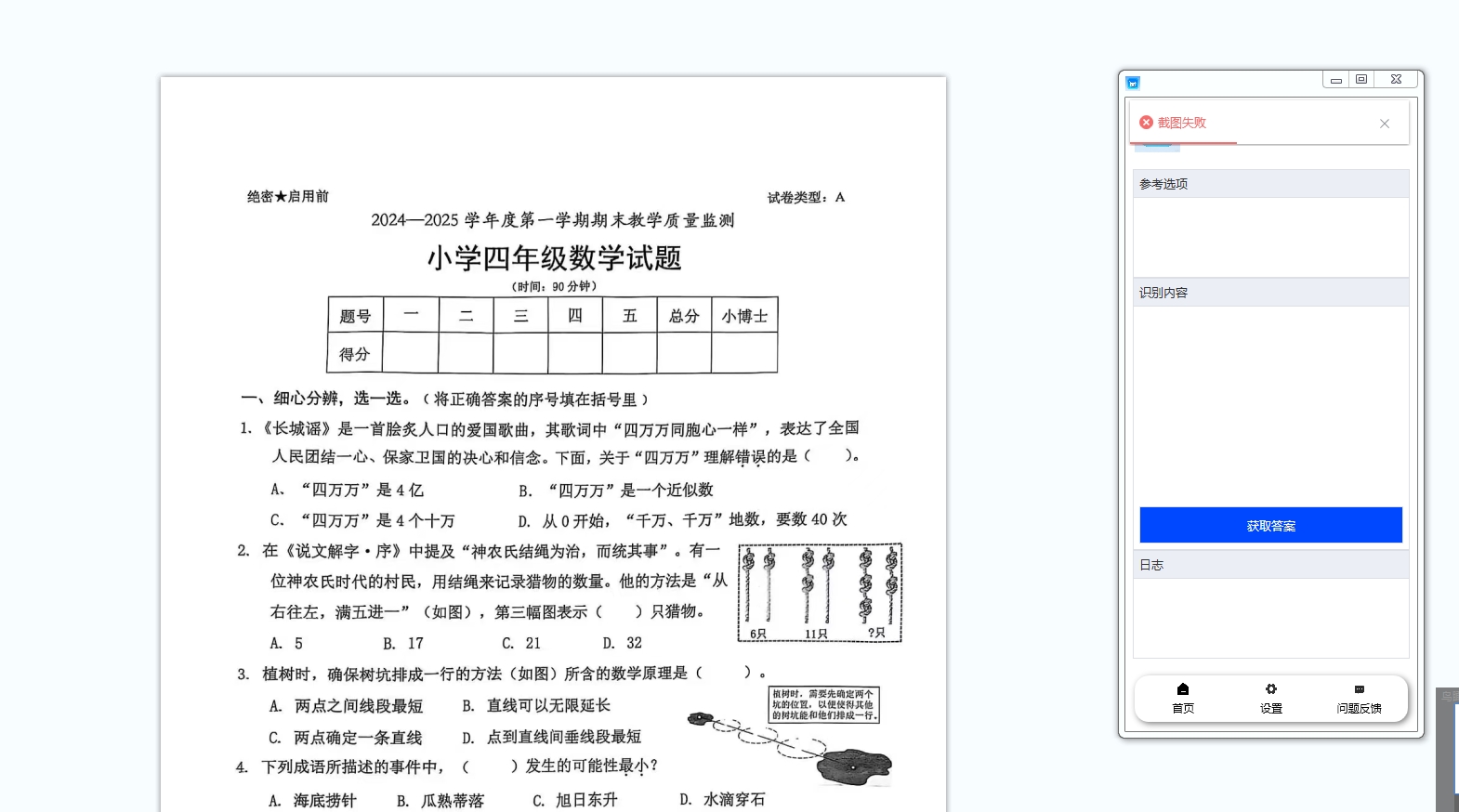This screenshot has width=1459, height=812.
Task: Click the knotted rope figure in question 2
Action: (820, 593)
